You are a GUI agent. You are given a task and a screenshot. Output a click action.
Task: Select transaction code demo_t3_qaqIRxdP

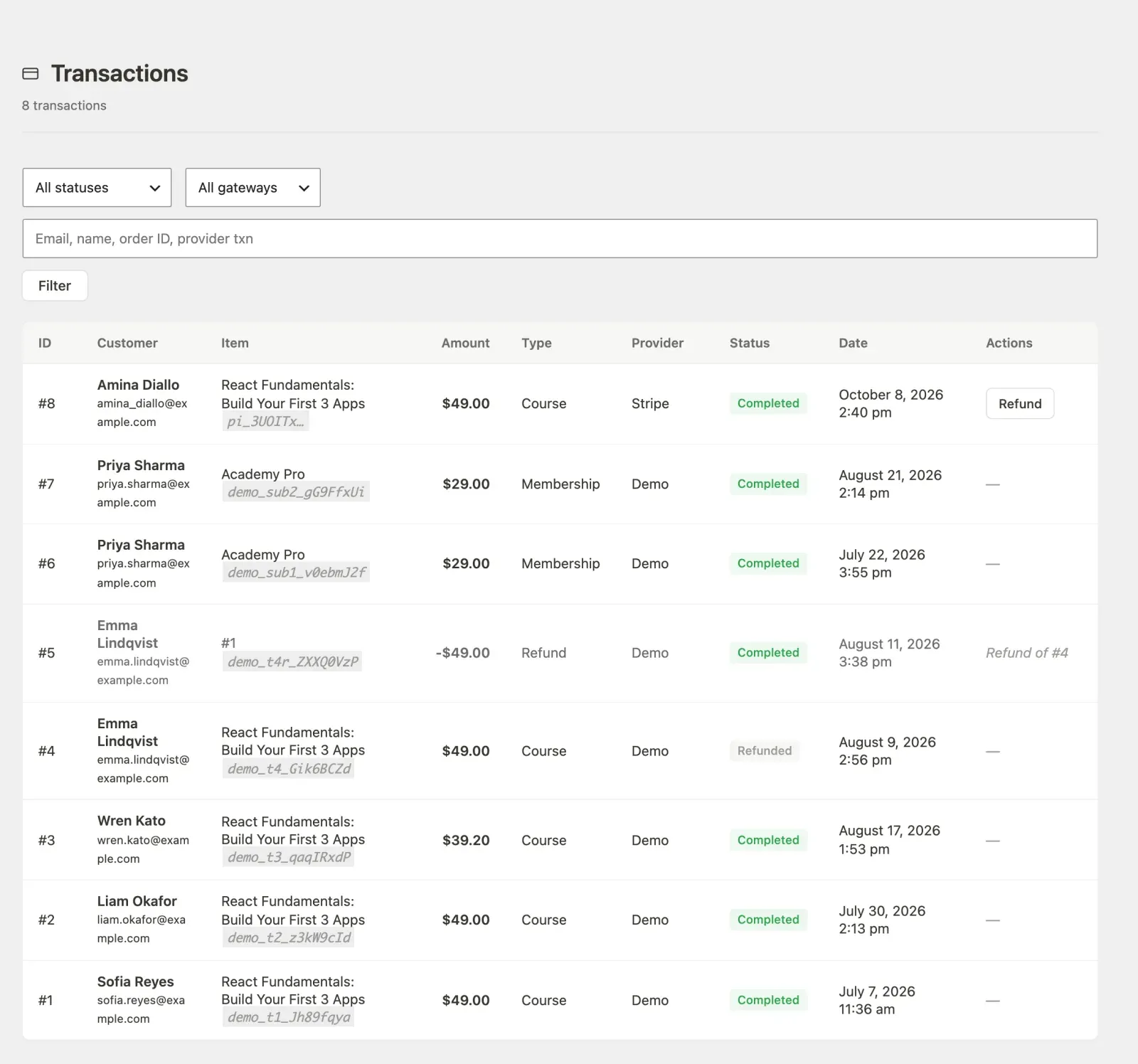289,858
